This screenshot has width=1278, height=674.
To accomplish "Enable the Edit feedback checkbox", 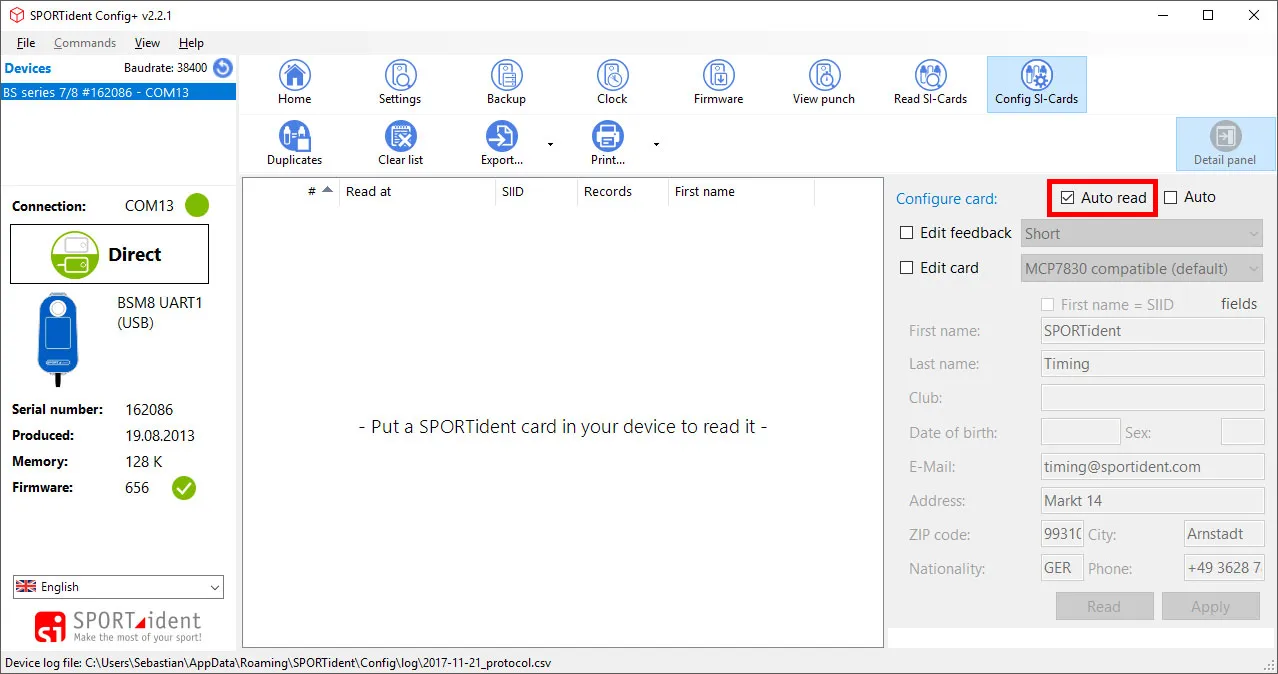I will [907, 233].
